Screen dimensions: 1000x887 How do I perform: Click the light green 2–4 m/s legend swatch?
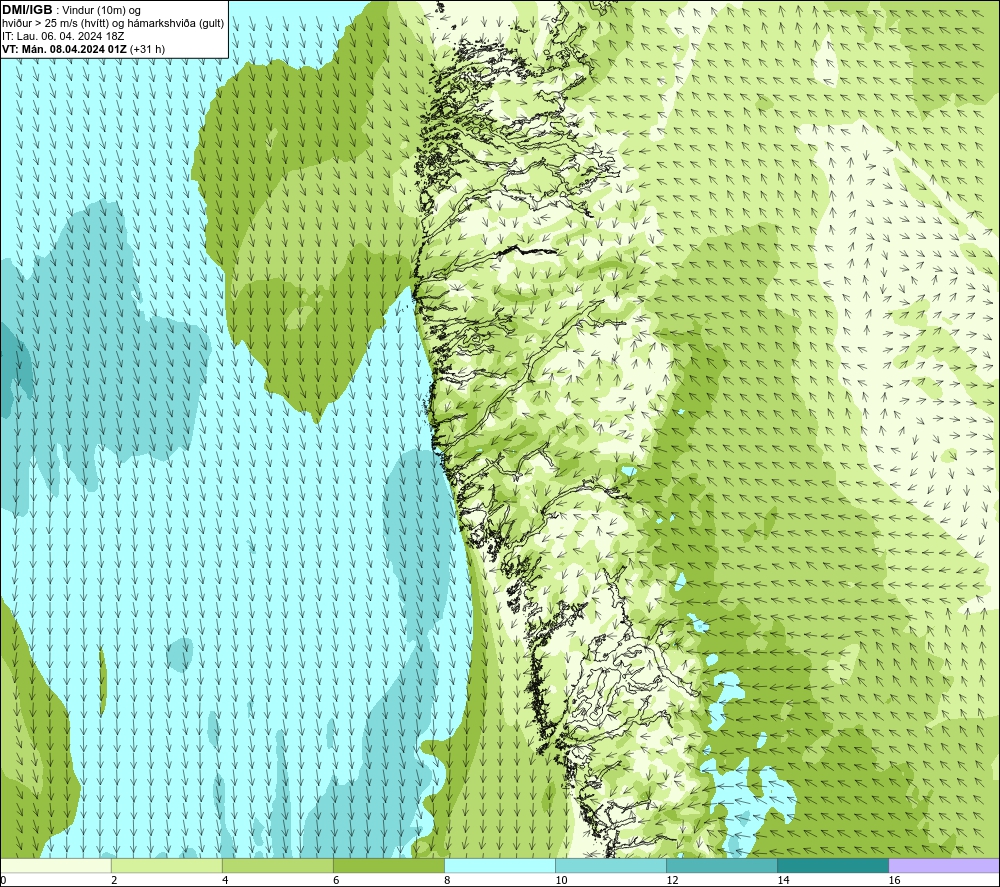click(x=167, y=866)
